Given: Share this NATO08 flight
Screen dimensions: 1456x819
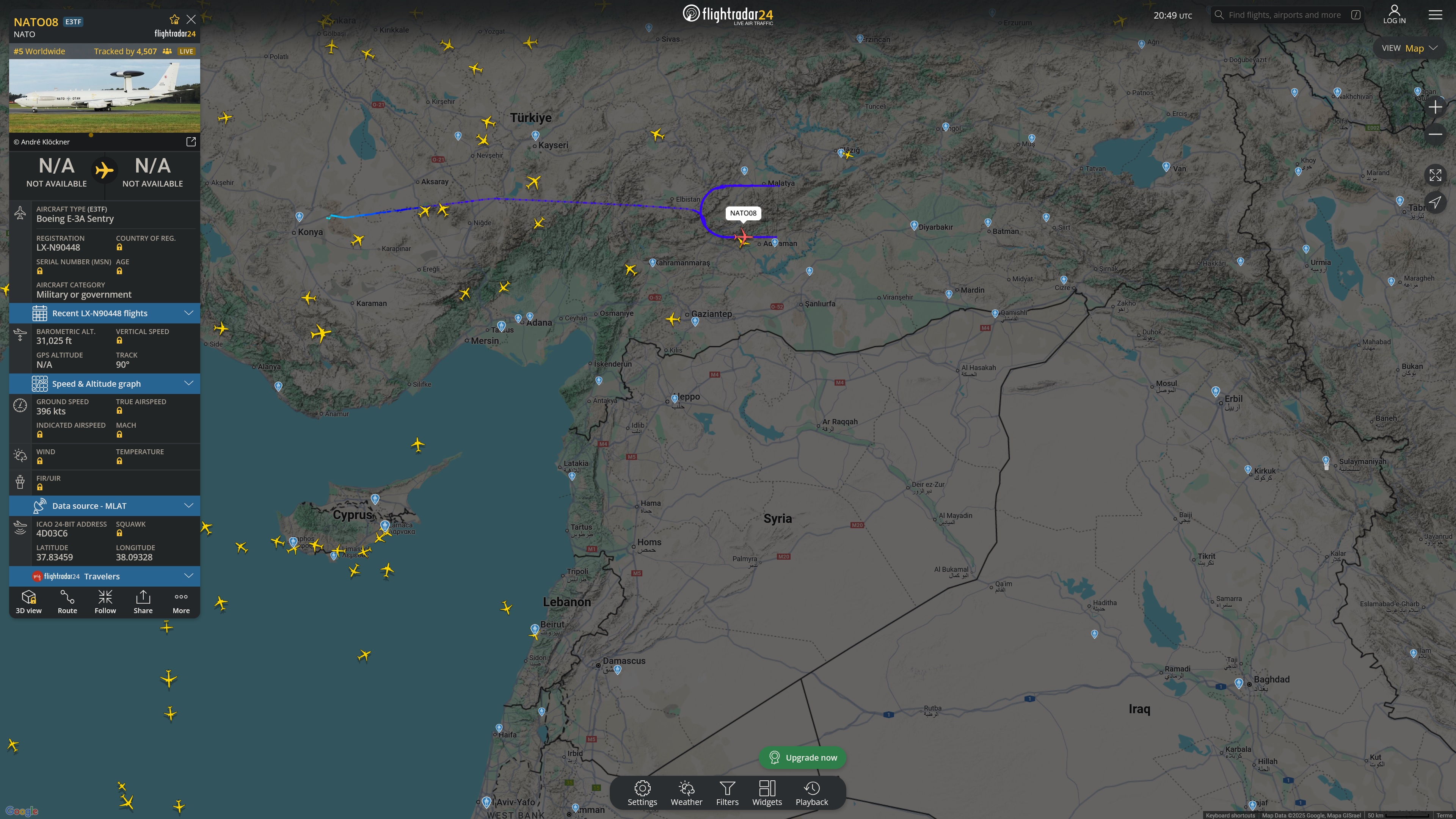Looking at the screenshot, I should [143, 602].
